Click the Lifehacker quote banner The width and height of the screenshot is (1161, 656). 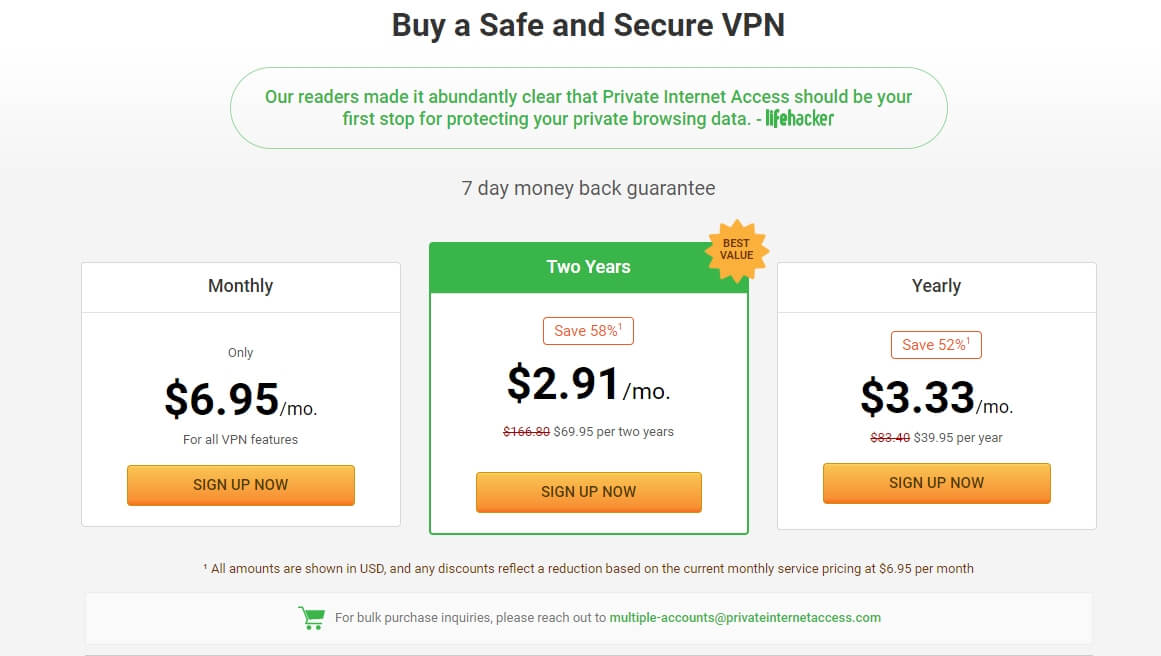tap(589, 108)
